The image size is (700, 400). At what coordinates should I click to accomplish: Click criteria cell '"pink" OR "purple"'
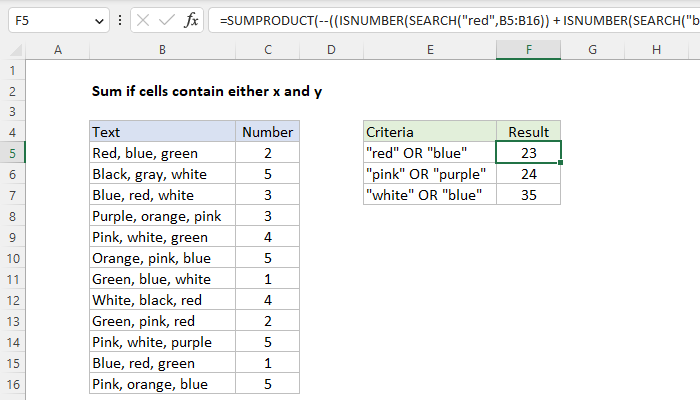point(430,174)
